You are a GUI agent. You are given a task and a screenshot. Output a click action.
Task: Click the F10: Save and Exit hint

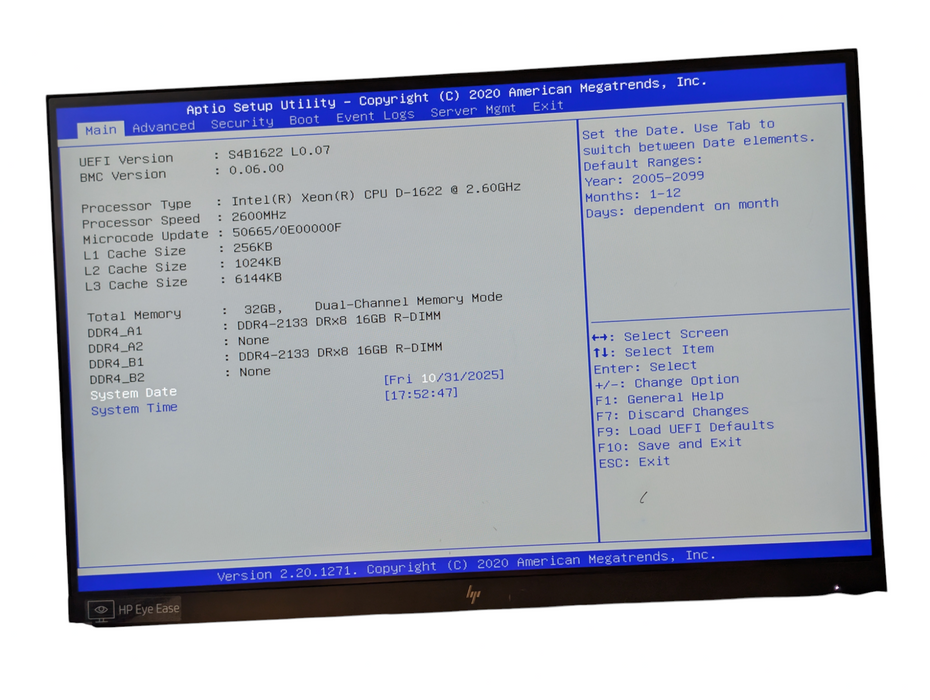click(670, 446)
